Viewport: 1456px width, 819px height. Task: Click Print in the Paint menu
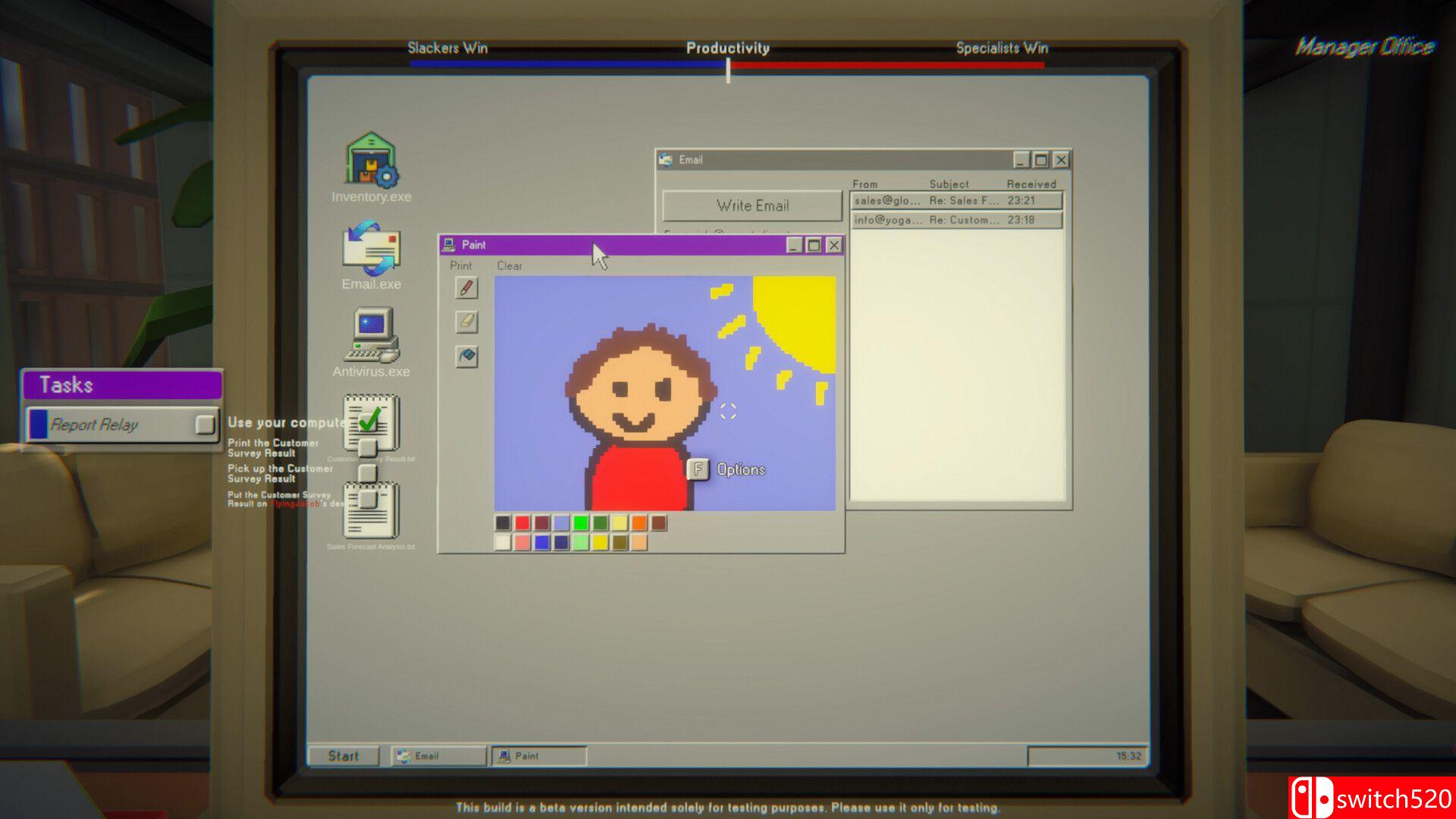tap(460, 266)
